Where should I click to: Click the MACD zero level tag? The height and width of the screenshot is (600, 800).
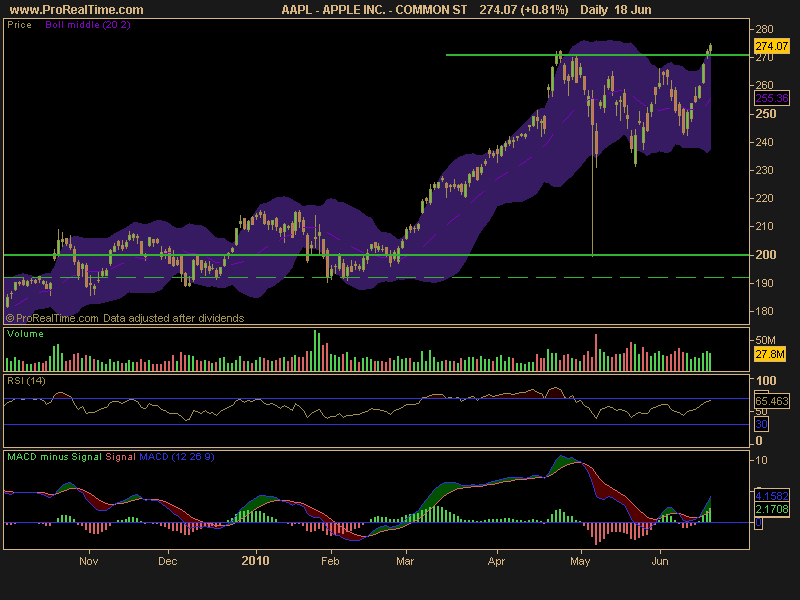[758, 523]
